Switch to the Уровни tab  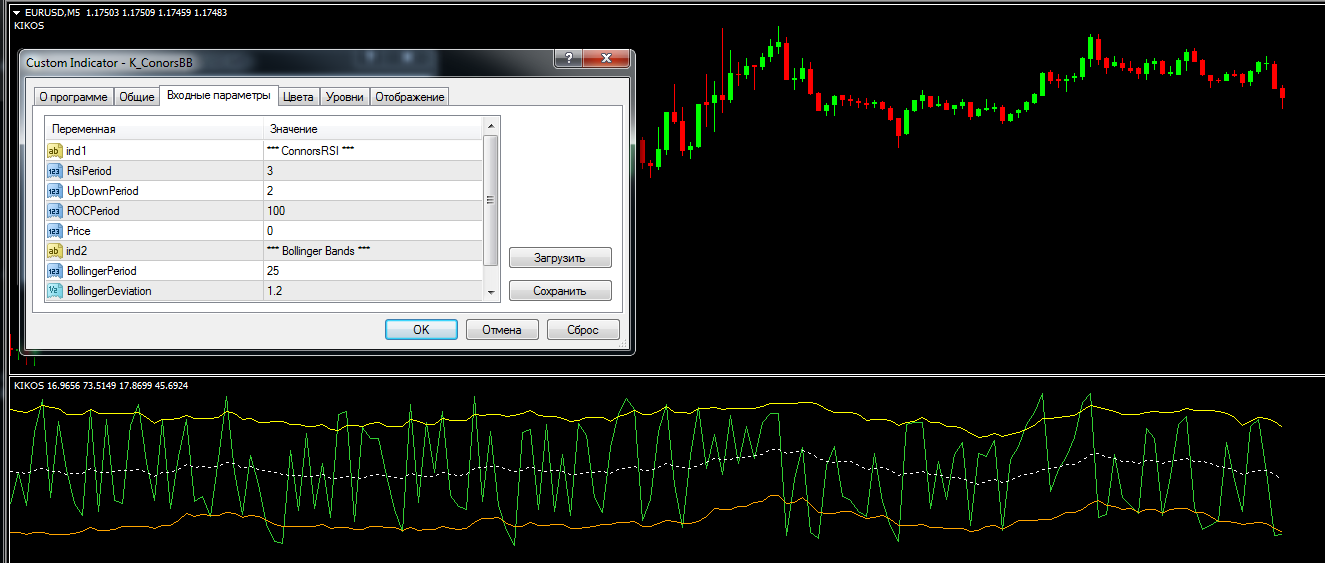click(345, 97)
